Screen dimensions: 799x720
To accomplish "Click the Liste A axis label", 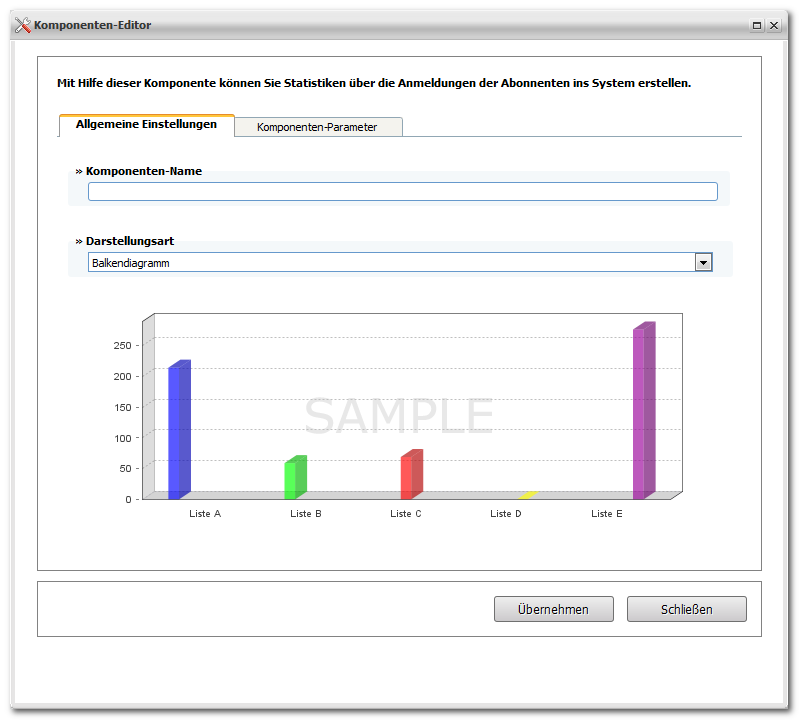I will click(x=205, y=514).
